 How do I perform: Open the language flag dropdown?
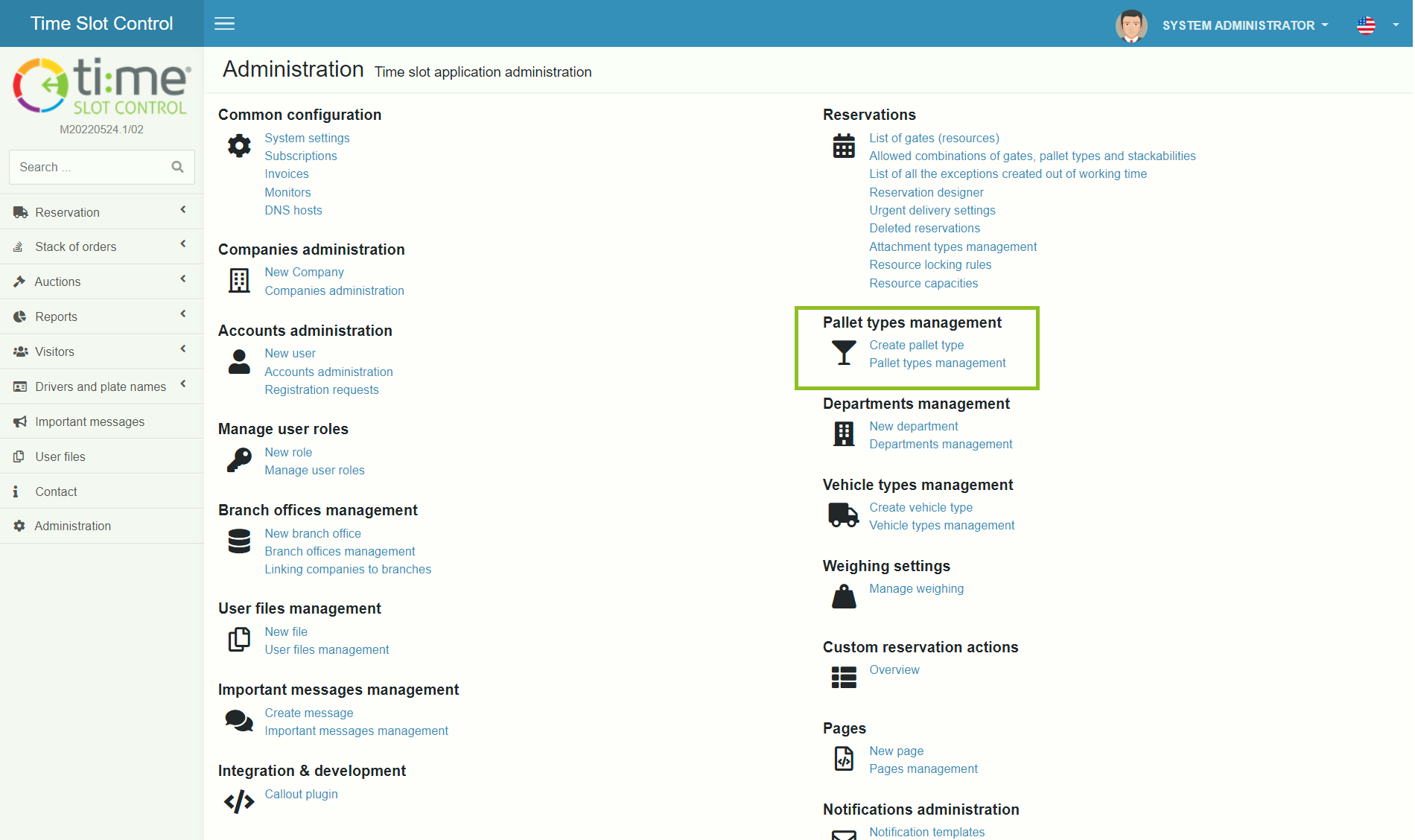click(1376, 25)
